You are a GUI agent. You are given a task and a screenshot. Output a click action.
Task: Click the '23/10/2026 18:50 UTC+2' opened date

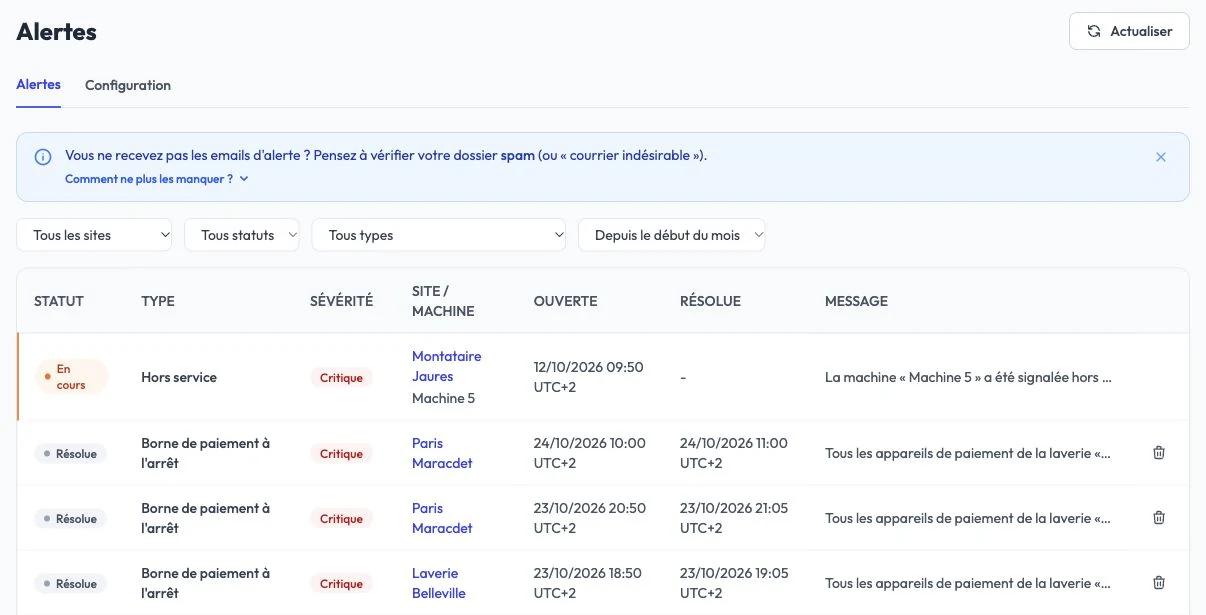tap(588, 583)
